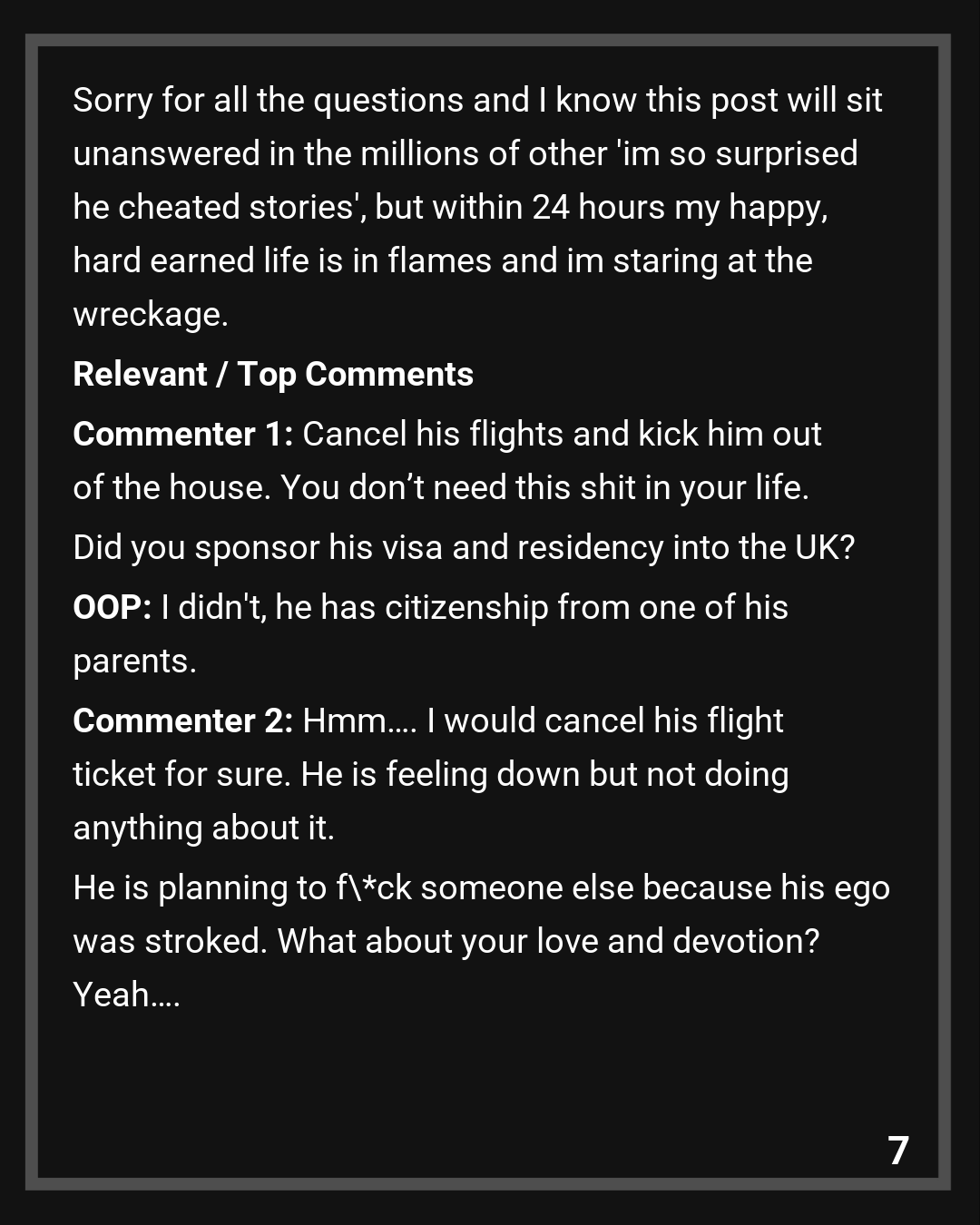The height and width of the screenshot is (1225, 980).
Task: Click the line starting "hard earned life"
Action: 442,261
